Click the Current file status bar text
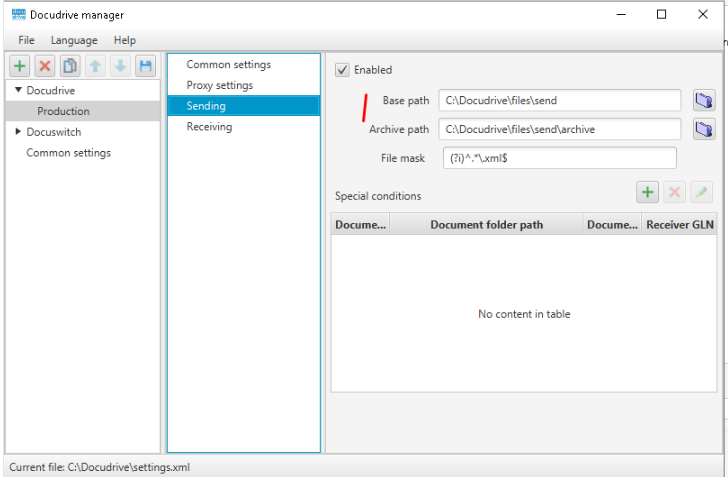 click(99, 467)
